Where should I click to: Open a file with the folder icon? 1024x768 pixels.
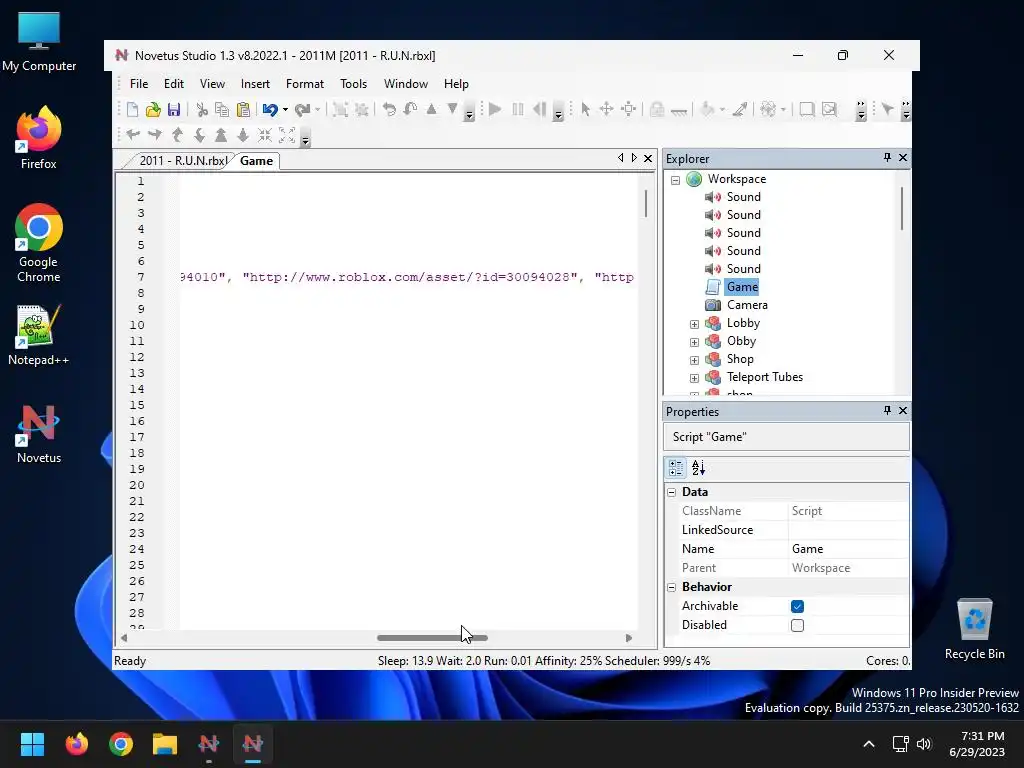(153, 110)
